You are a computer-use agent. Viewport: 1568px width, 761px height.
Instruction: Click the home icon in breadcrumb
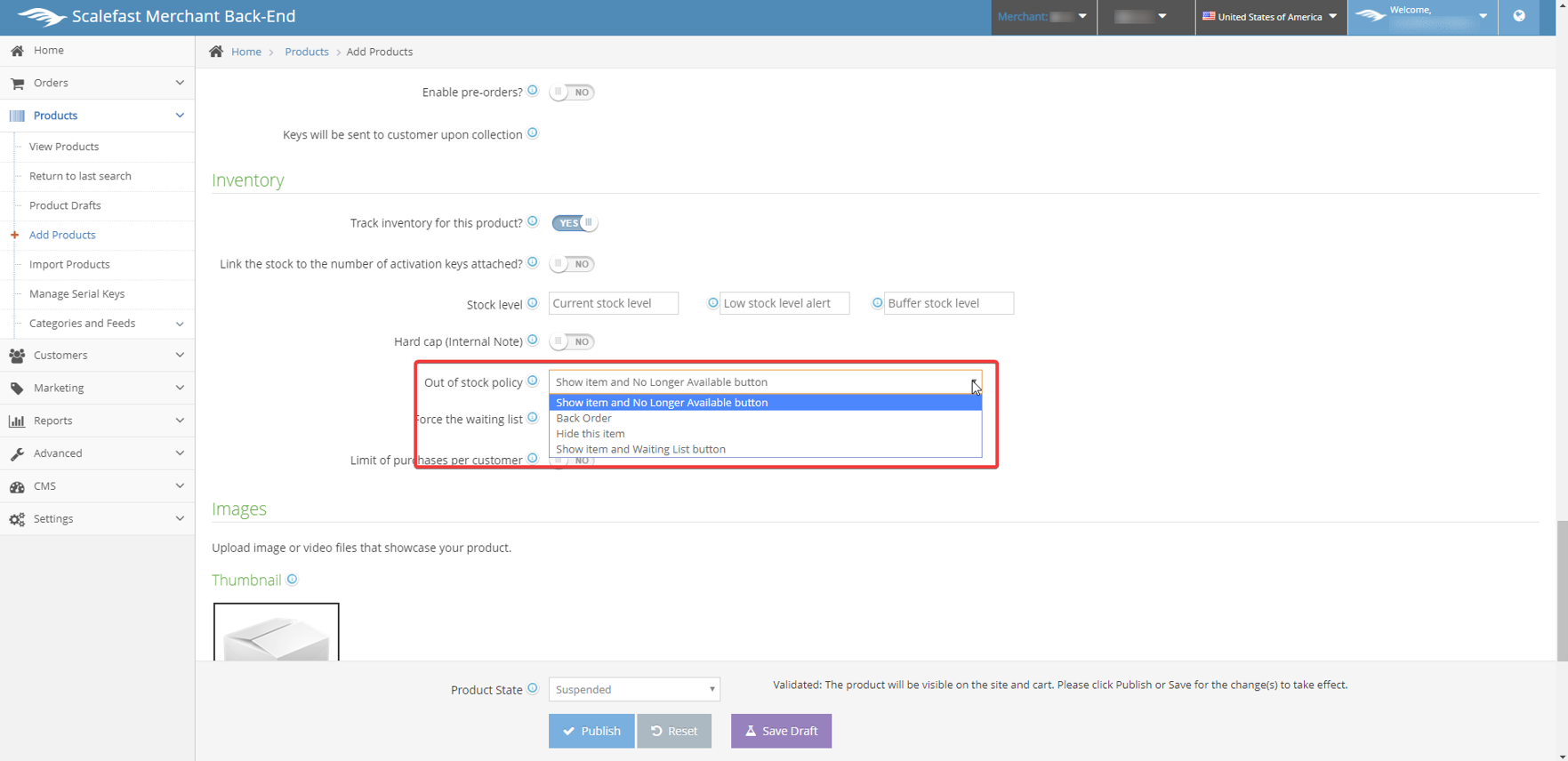pyautogui.click(x=216, y=52)
